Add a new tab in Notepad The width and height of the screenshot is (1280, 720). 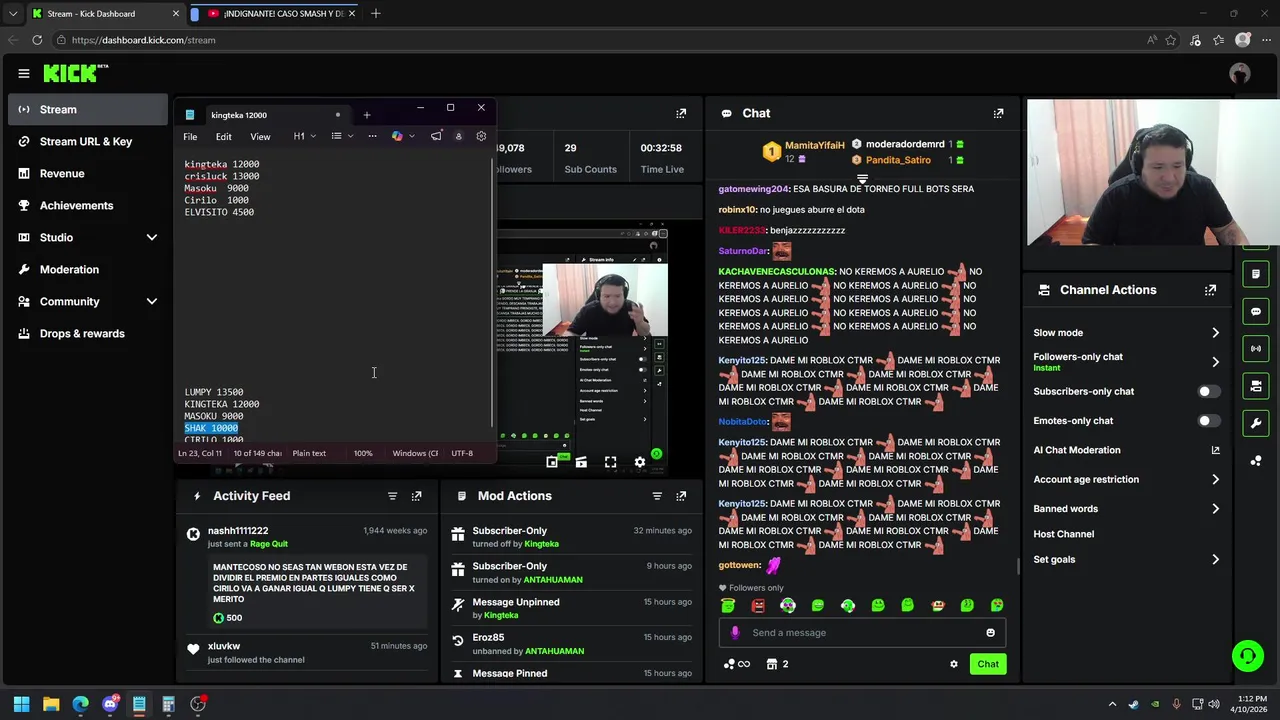tap(366, 115)
